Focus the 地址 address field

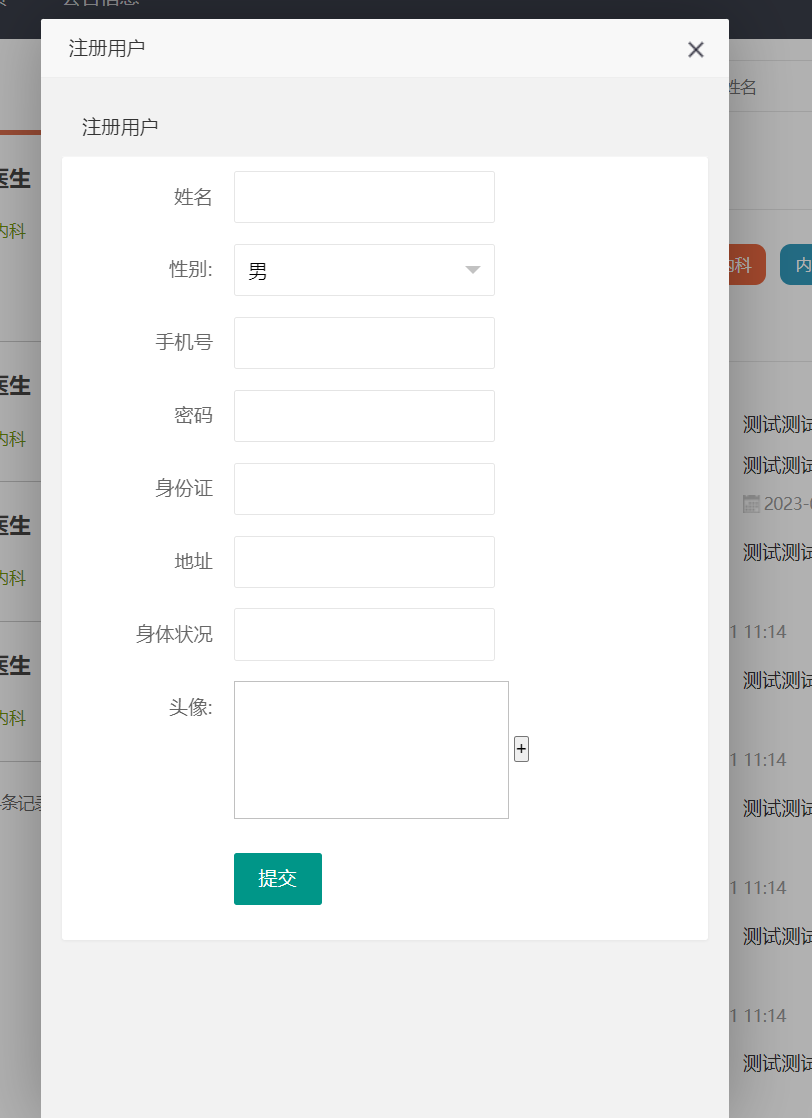tap(363, 561)
